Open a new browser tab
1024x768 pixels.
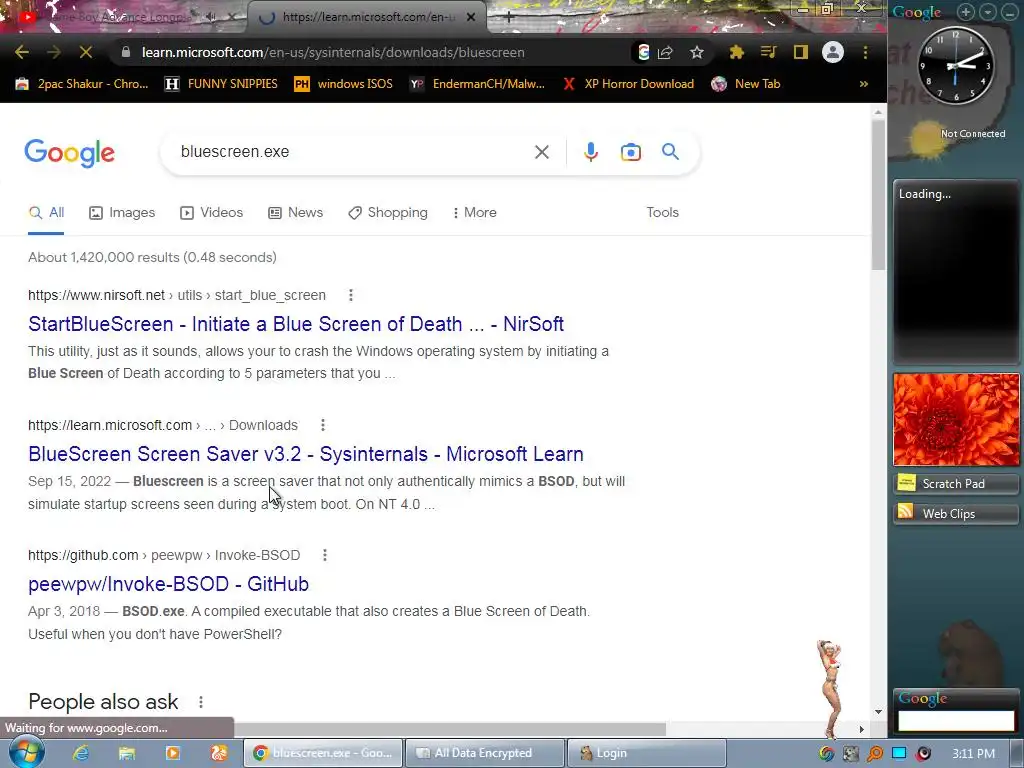(509, 17)
